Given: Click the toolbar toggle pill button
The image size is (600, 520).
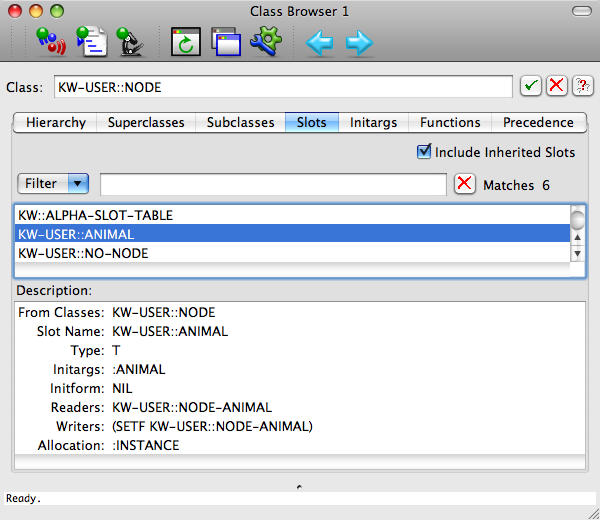Looking at the screenshot, I should pos(582,11).
